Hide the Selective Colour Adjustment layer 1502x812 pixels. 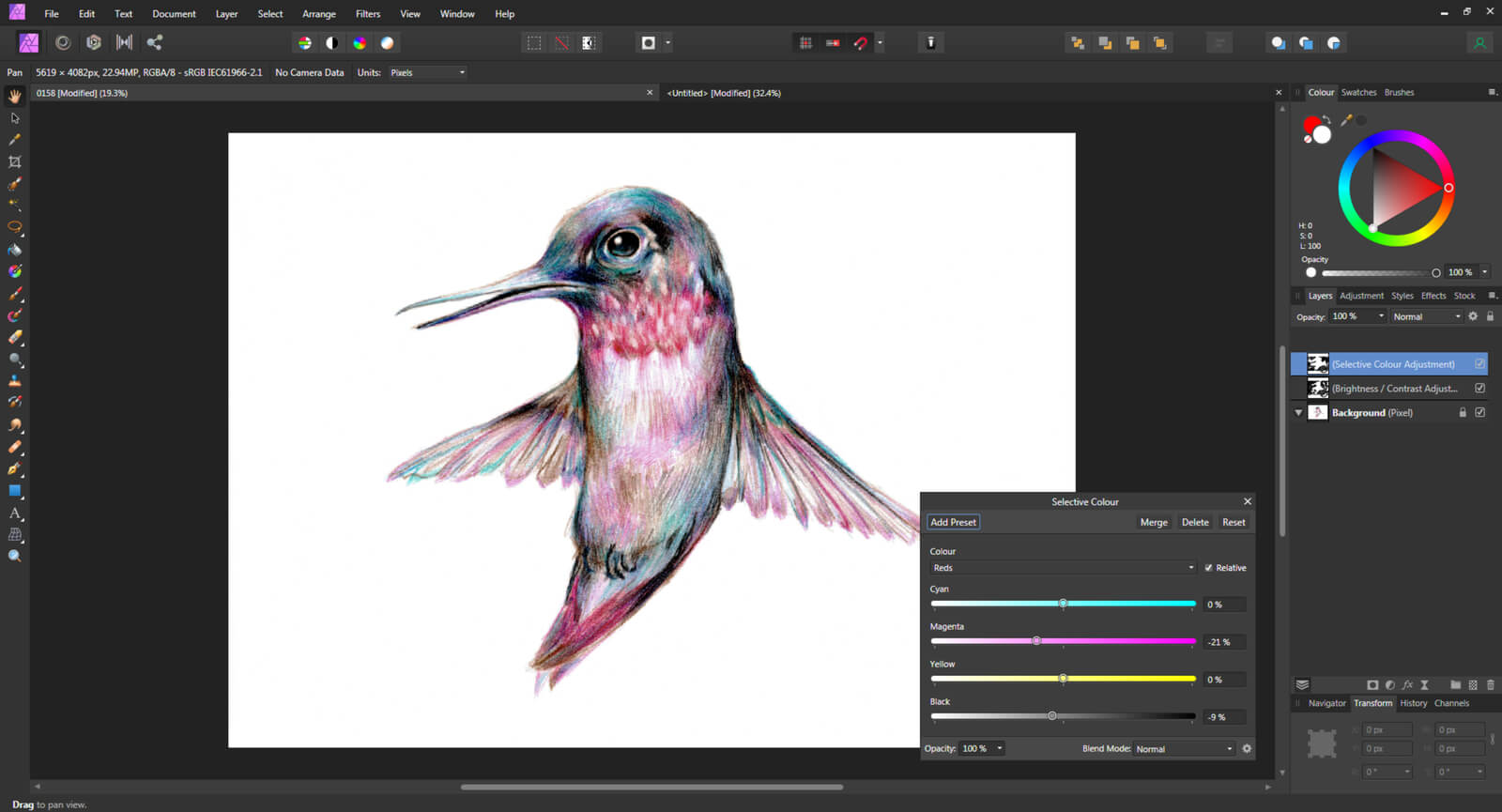[x=1480, y=364]
